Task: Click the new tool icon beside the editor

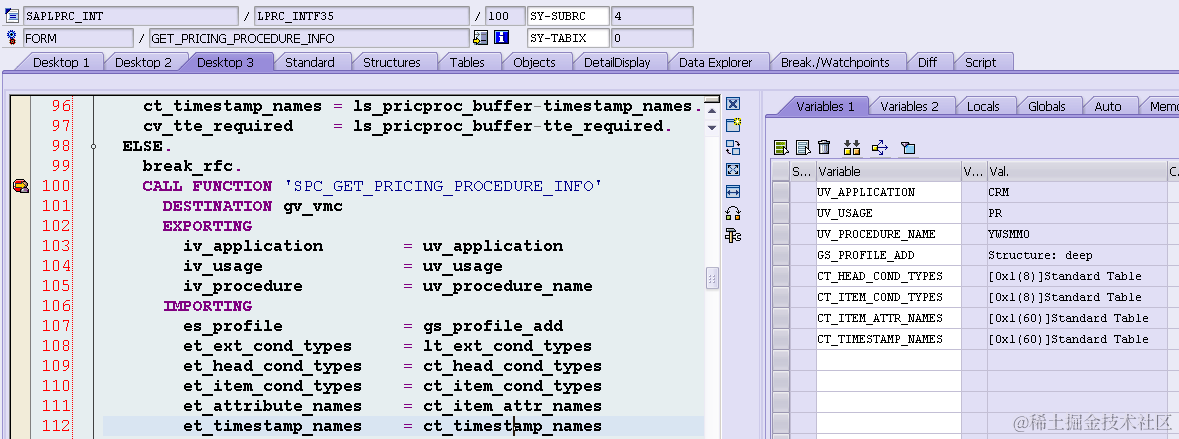Action: 732,126
